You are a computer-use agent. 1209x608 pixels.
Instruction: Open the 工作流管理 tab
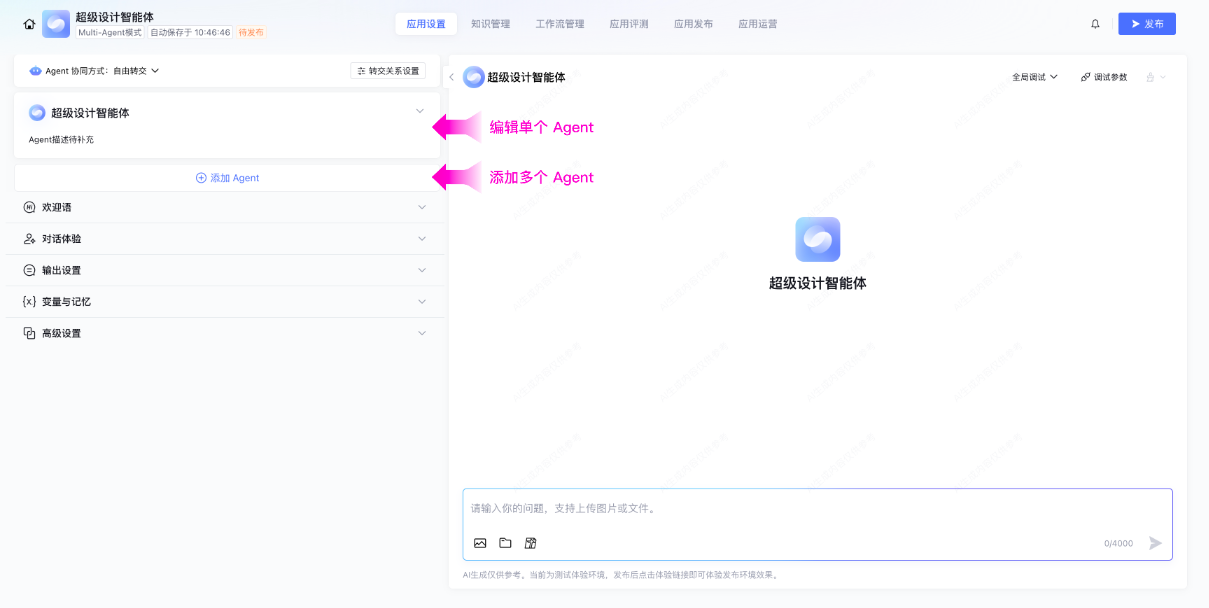click(x=560, y=24)
